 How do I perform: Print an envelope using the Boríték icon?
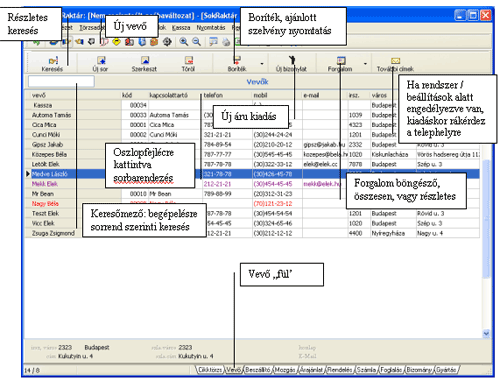pyautogui.click(x=237, y=64)
